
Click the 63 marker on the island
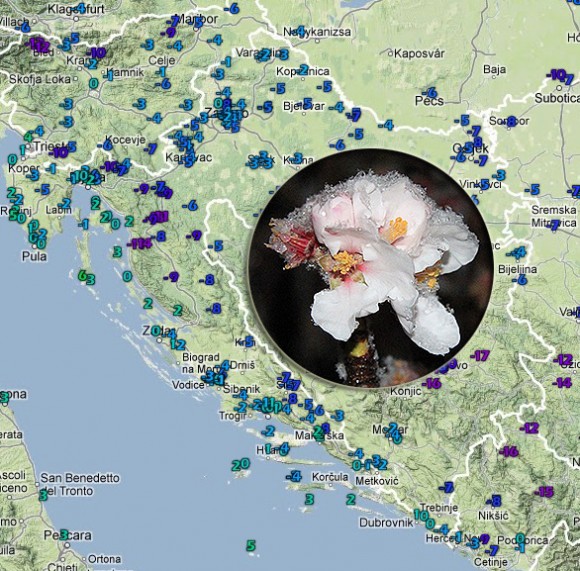(87, 277)
